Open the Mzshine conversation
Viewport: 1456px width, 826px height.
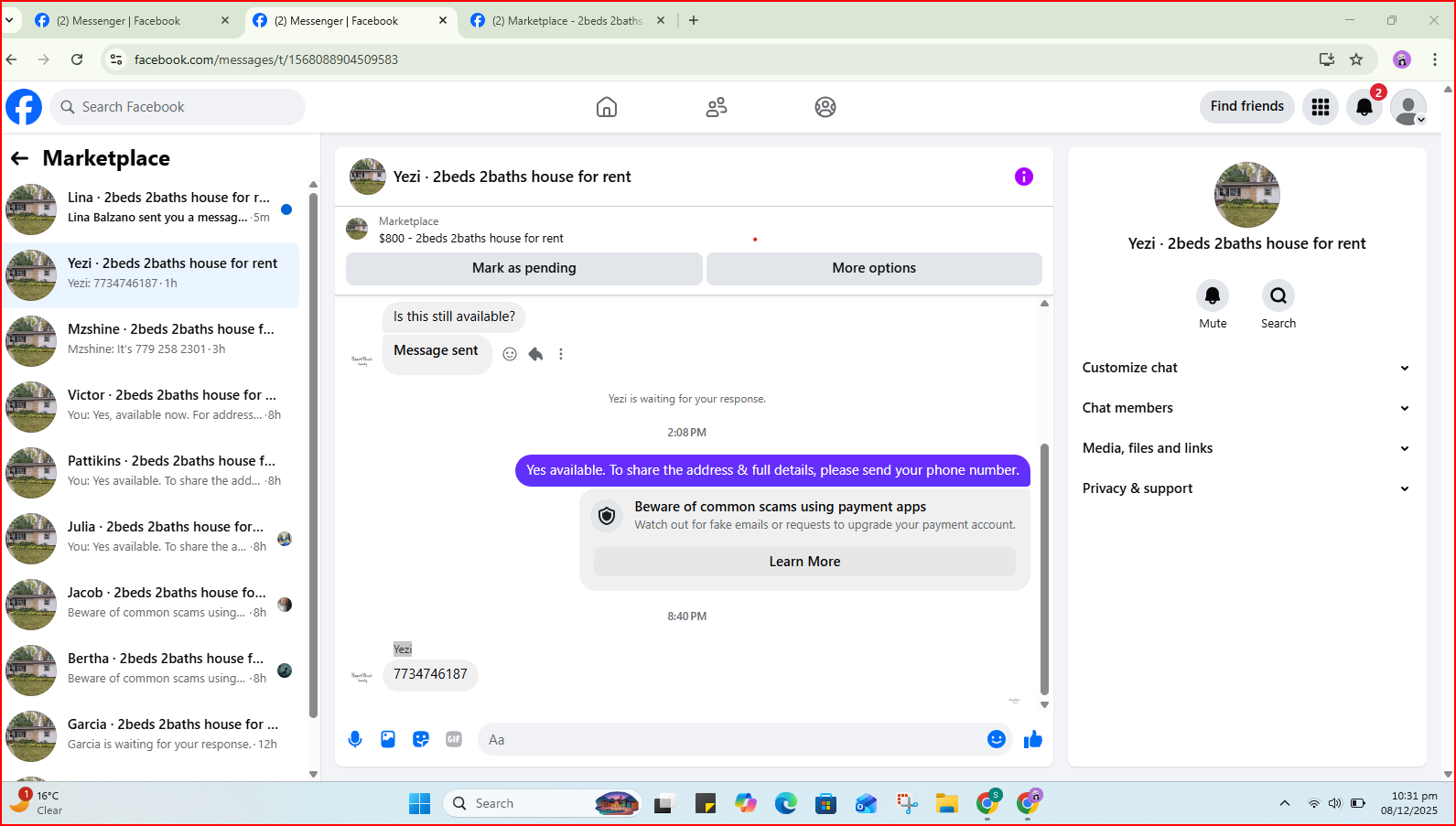coord(151,341)
